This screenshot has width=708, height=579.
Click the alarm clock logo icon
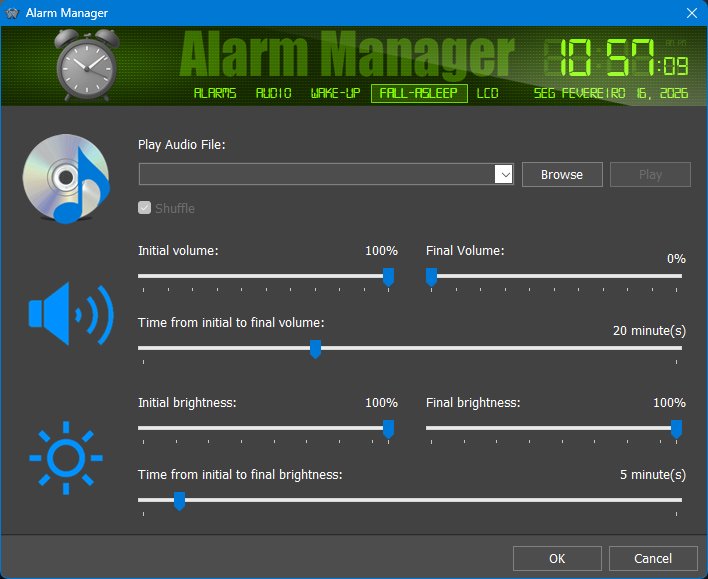pyautogui.click(x=87, y=65)
